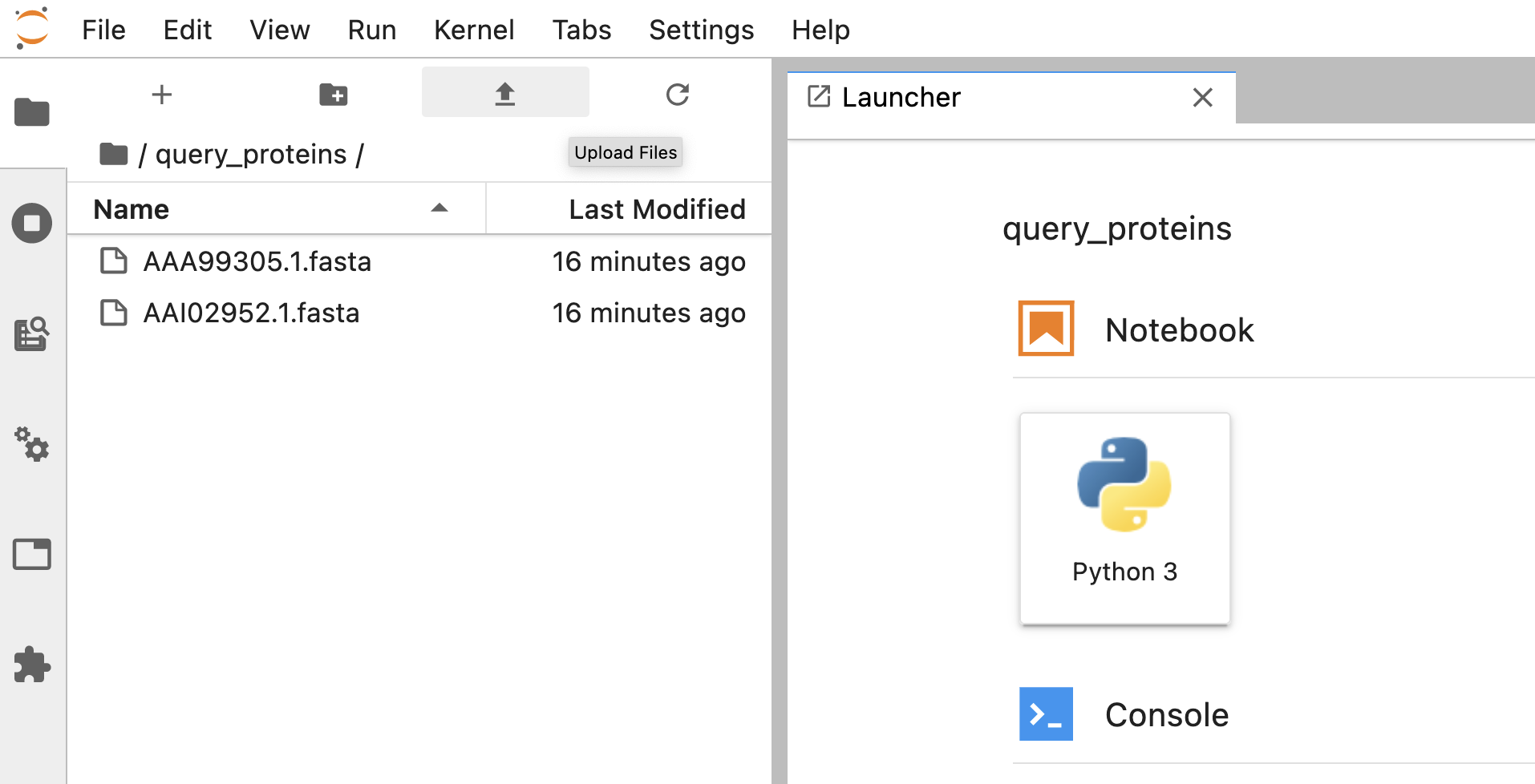Open the Extension Manager puzzle icon
This screenshot has height=784, width=1535.
point(32,665)
